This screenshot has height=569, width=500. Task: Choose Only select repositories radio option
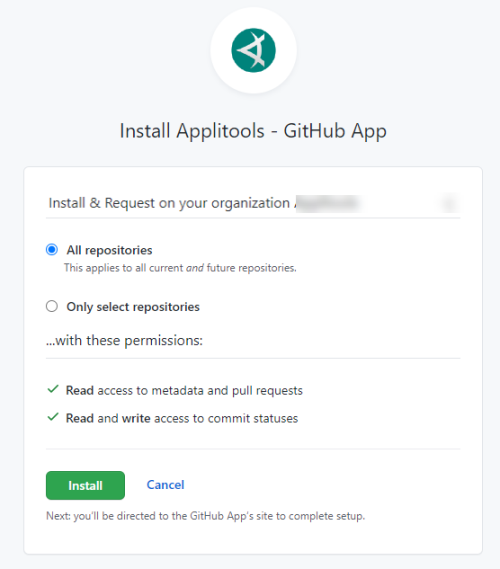pos(52,306)
